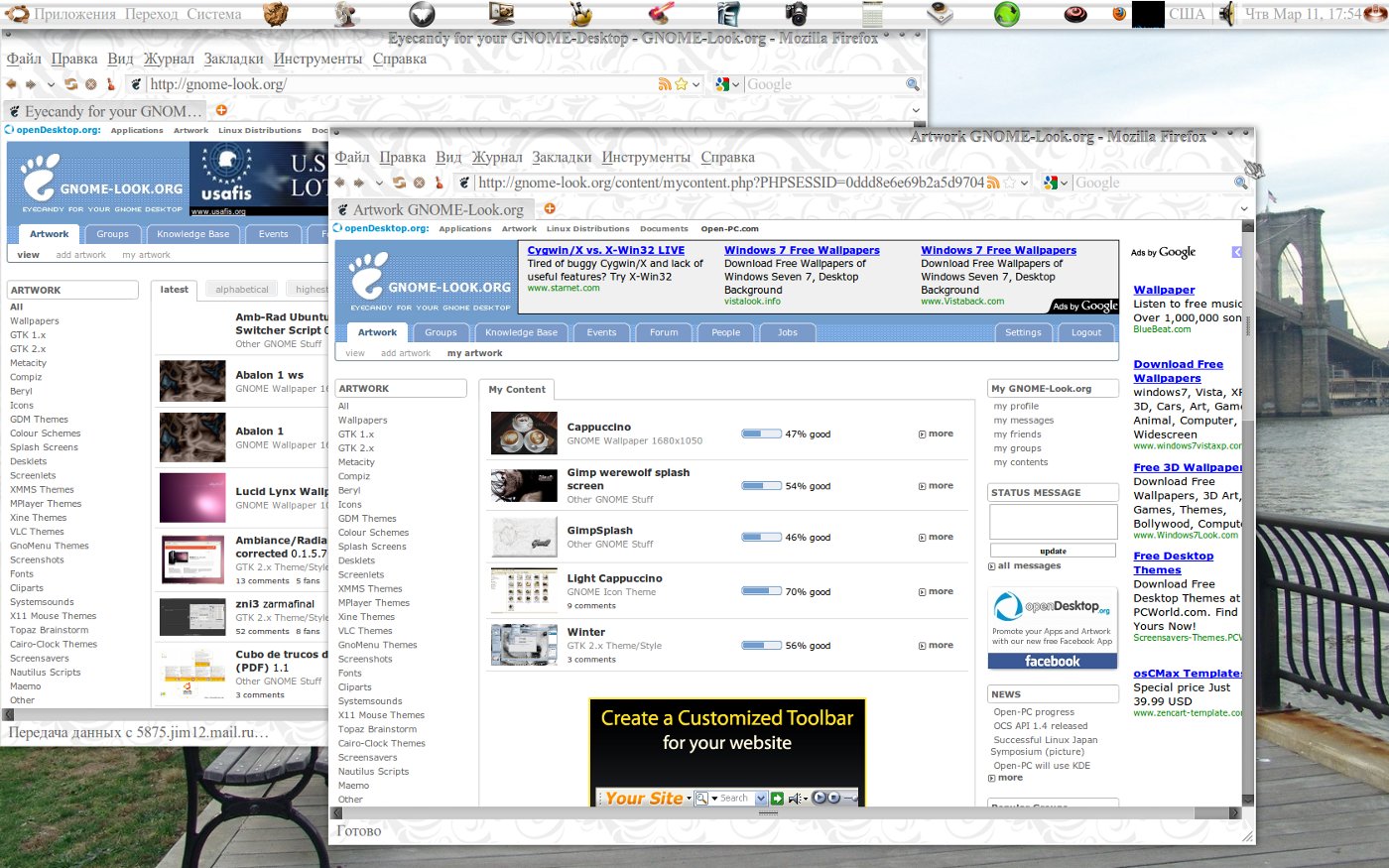Click the green globe icon in top panel
Screen dimensions: 1389x868
click(x=1007, y=14)
